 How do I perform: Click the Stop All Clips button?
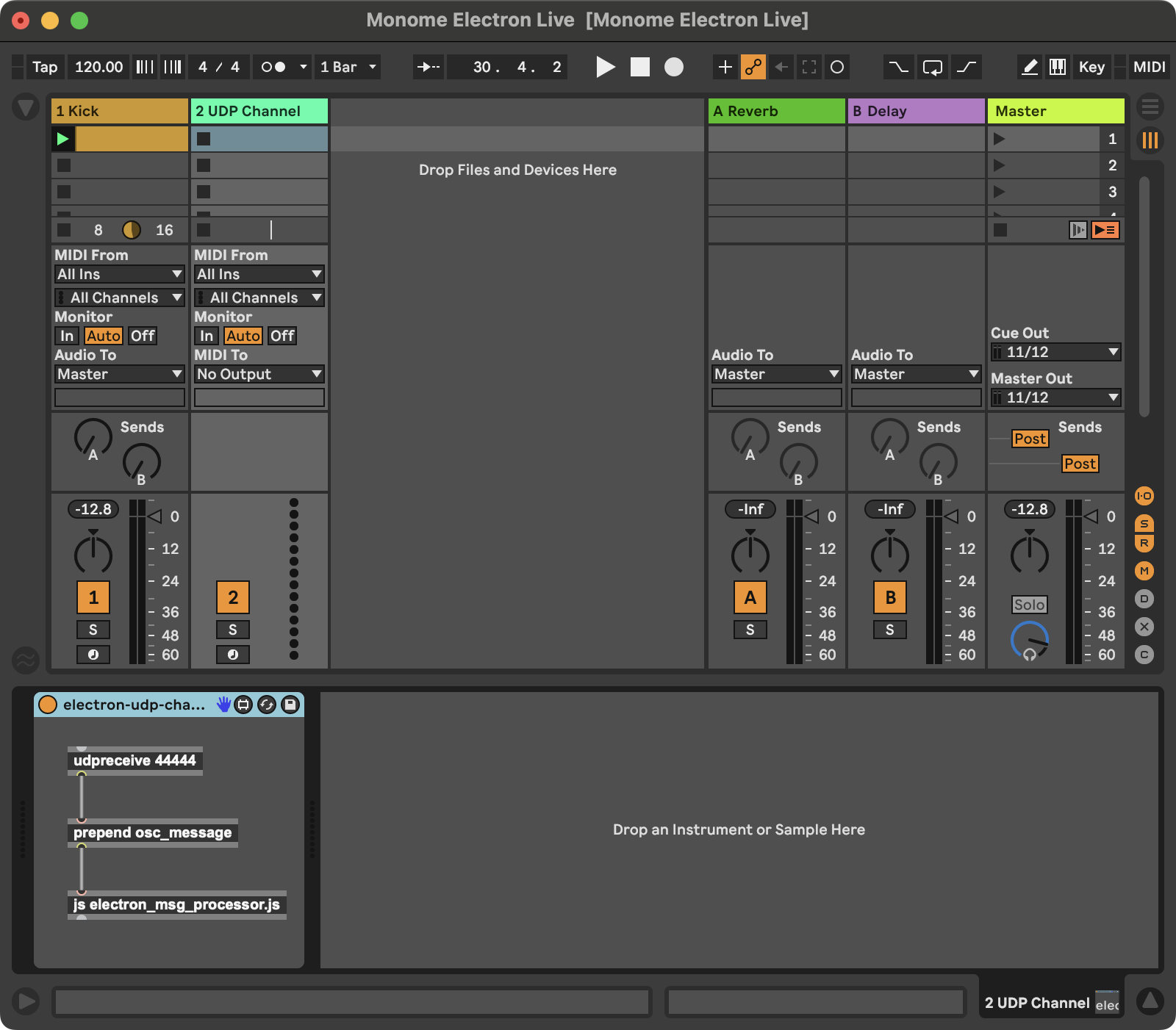pyautogui.click(x=1000, y=230)
